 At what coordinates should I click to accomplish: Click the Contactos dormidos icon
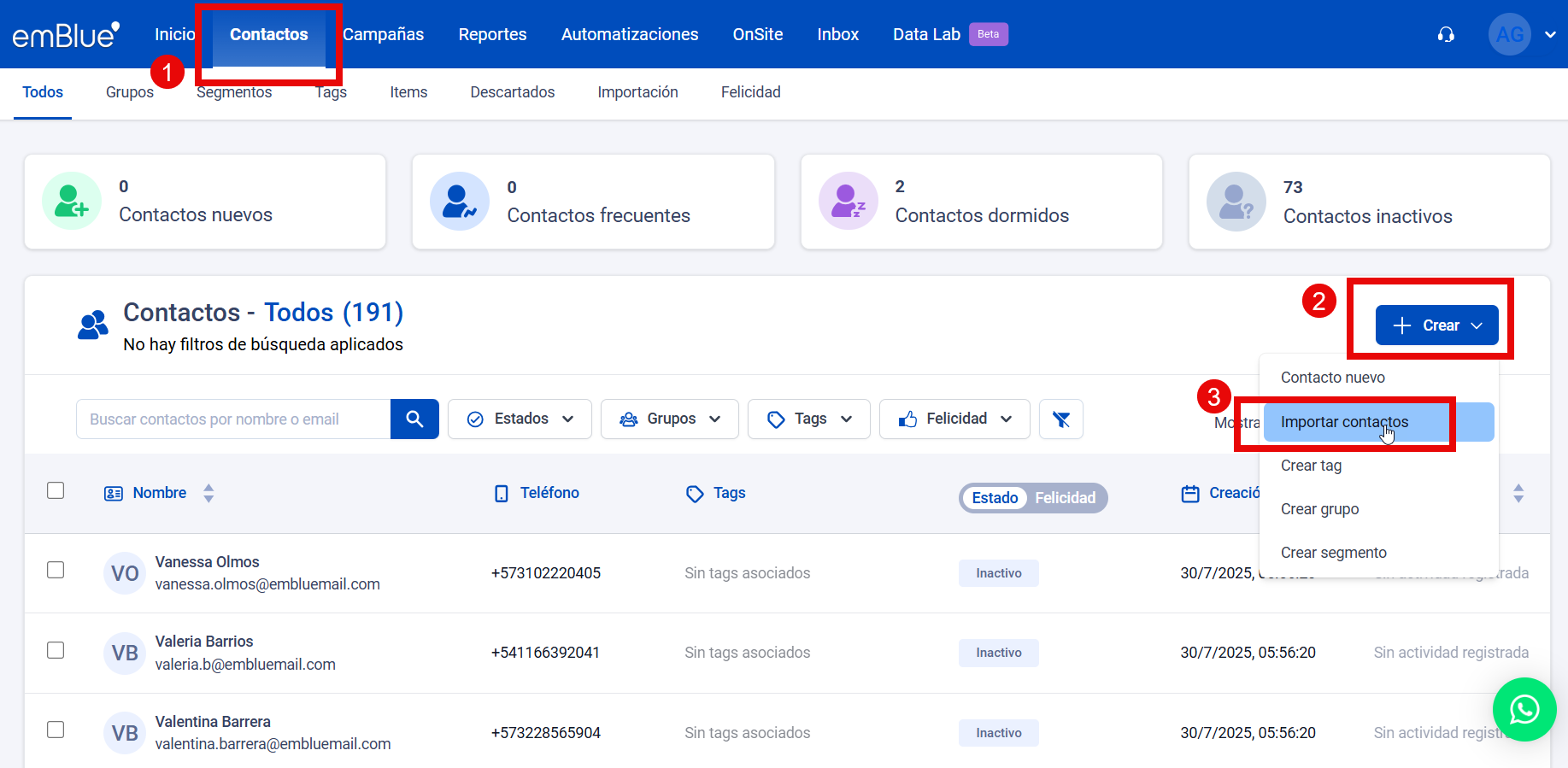click(848, 202)
